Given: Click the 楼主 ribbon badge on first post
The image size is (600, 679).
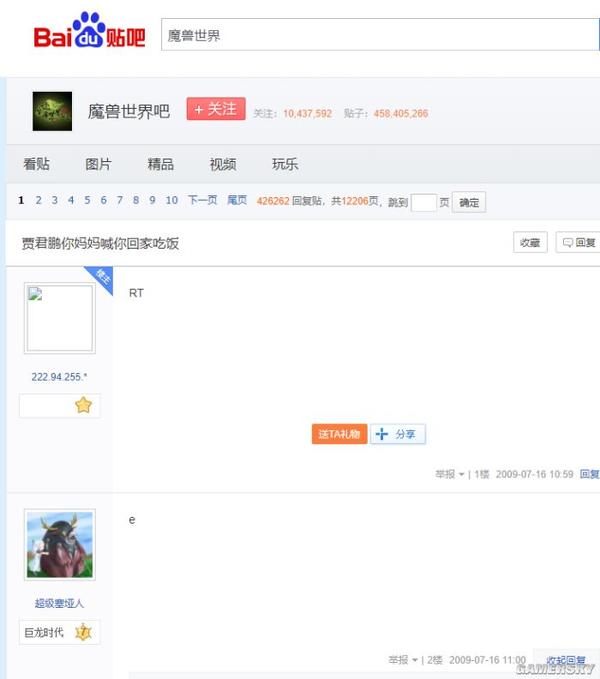Looking at the screenshot, I should [101, 277].
